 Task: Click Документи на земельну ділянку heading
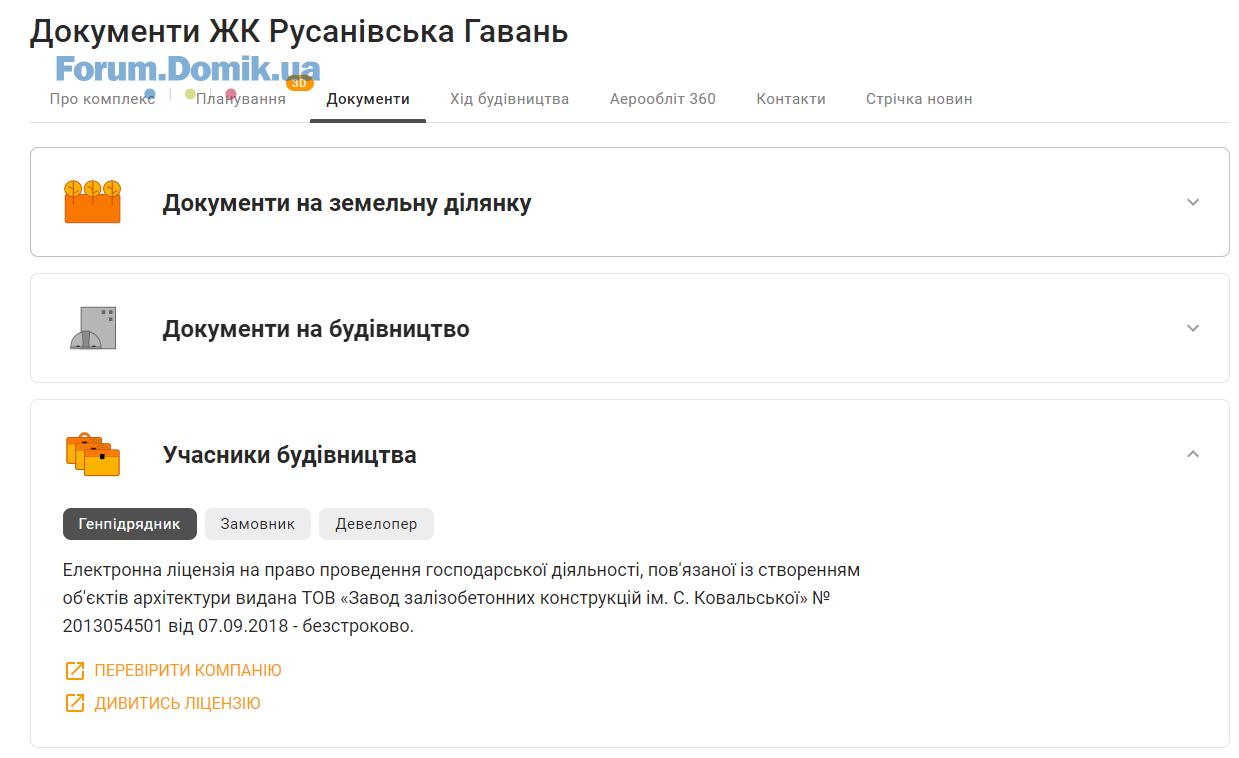coord(347,203)
